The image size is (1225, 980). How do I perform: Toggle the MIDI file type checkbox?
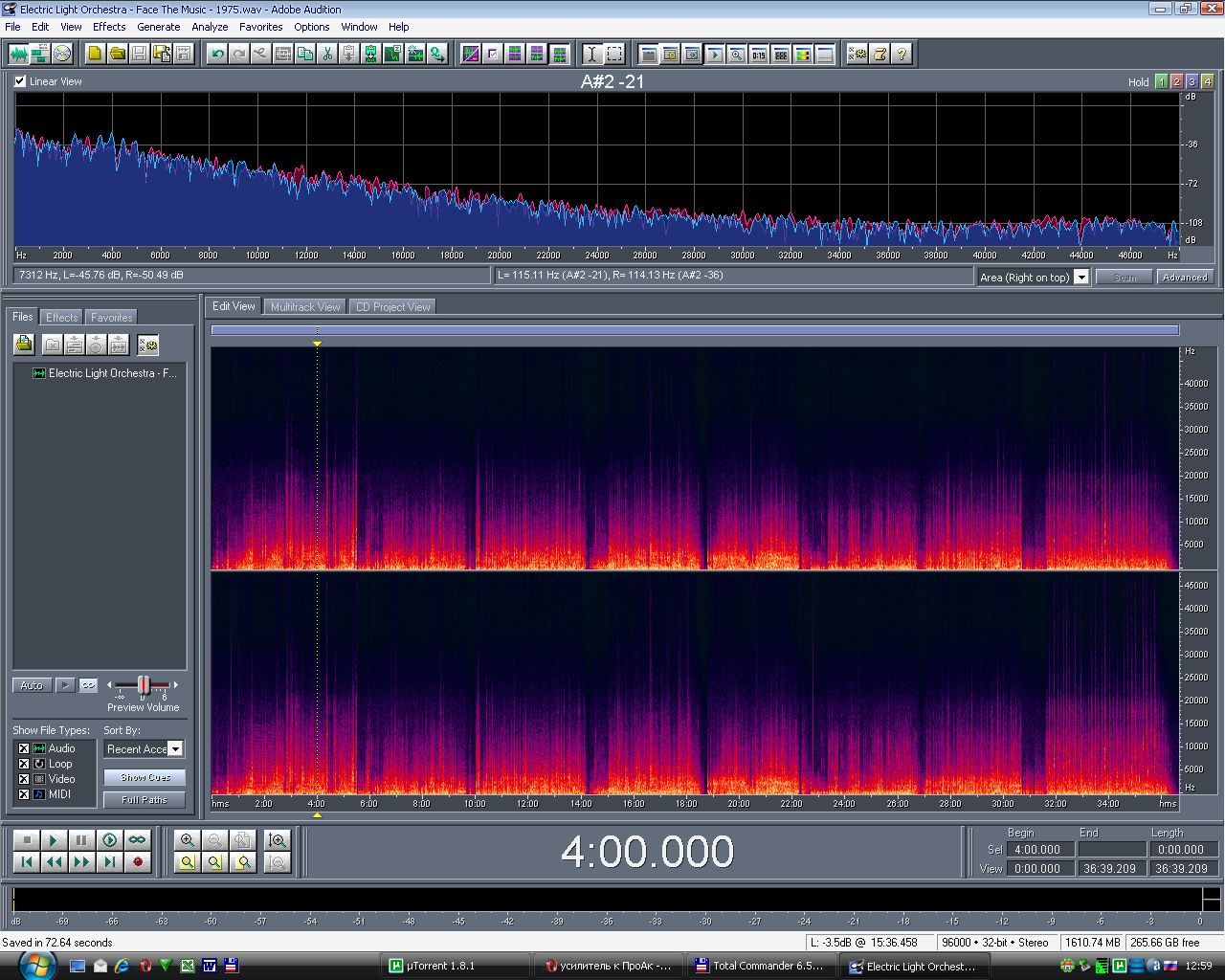(x=24, y=794)
